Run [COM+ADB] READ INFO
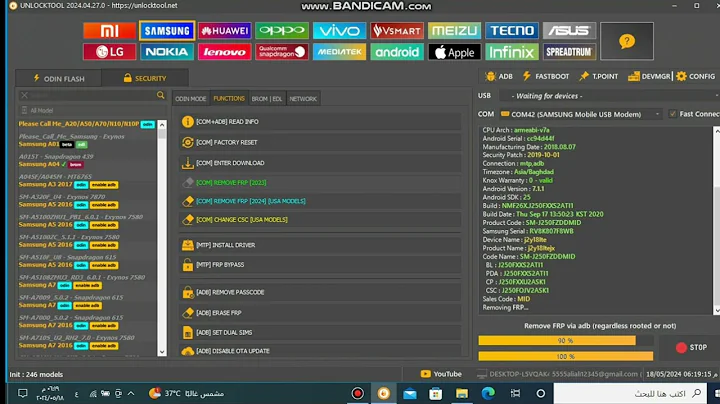The width and height of the screenshot is (720, 404). click(x=321, y=122)
